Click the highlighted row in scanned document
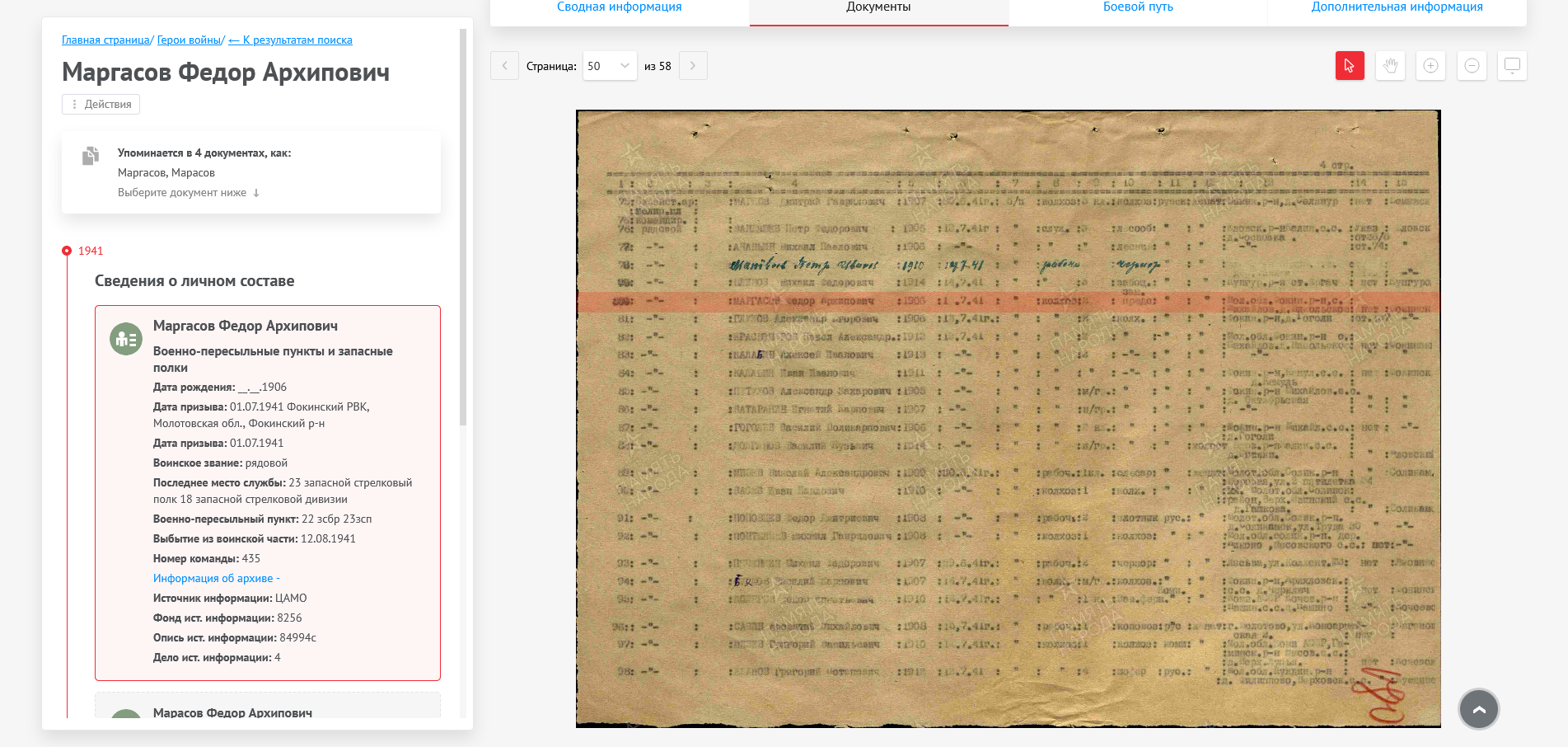This screenshot has width=1568, height=747. (x=1008, y=302)
